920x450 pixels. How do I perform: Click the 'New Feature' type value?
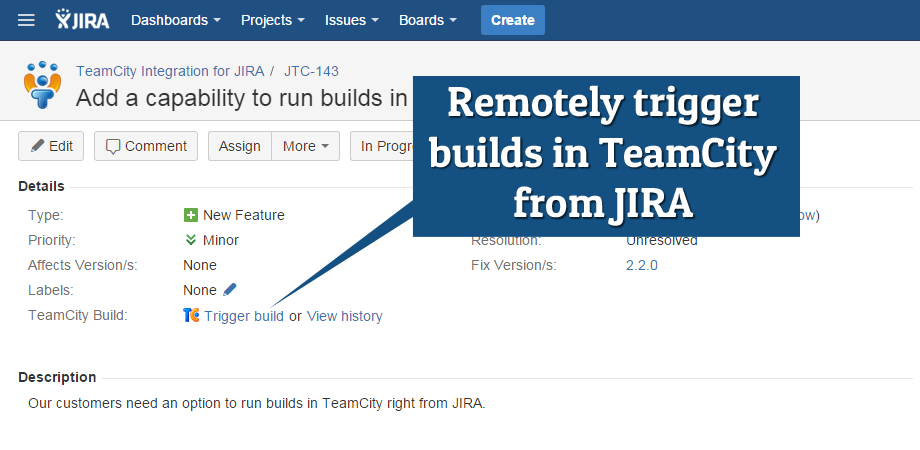tap(243, 215)
